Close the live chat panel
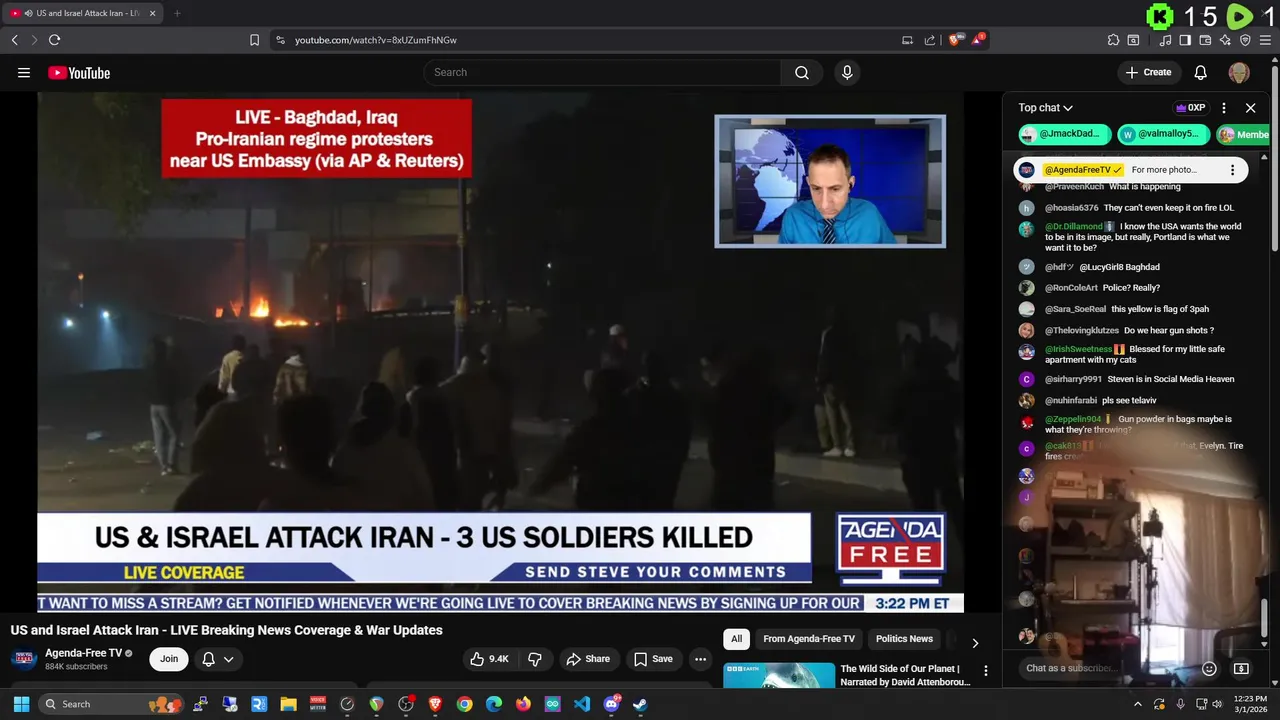The image size is (1280, 720). tap(1250, 107)
